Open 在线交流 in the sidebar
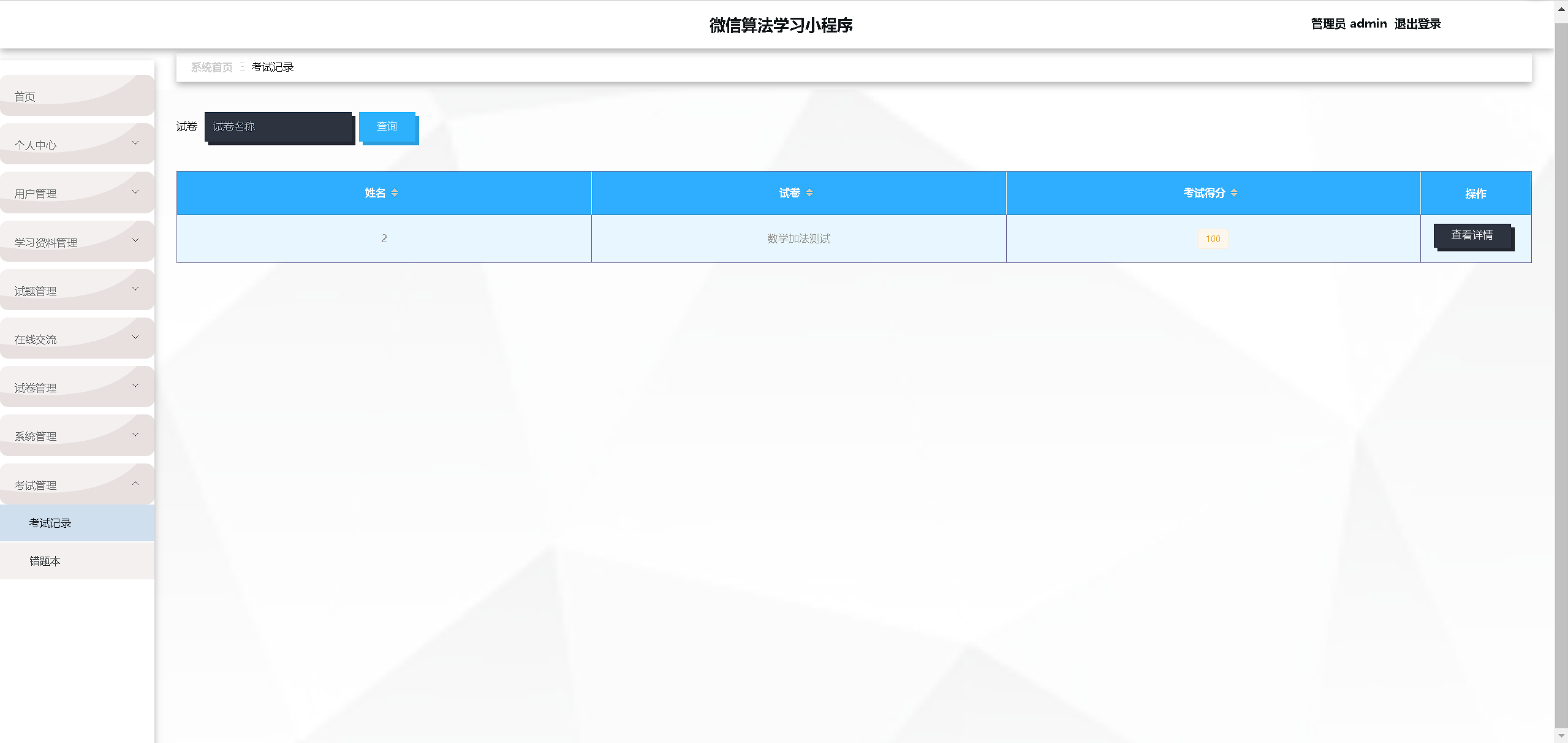Image resolution: width=1568 pixels, height=743 pixels. click(77, 338)
